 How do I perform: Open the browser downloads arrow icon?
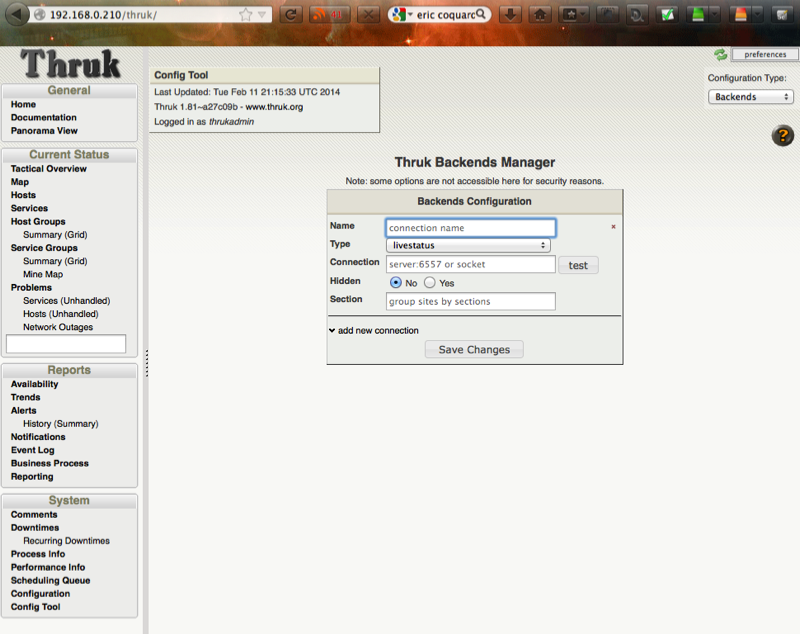click(x=510, y=15)
